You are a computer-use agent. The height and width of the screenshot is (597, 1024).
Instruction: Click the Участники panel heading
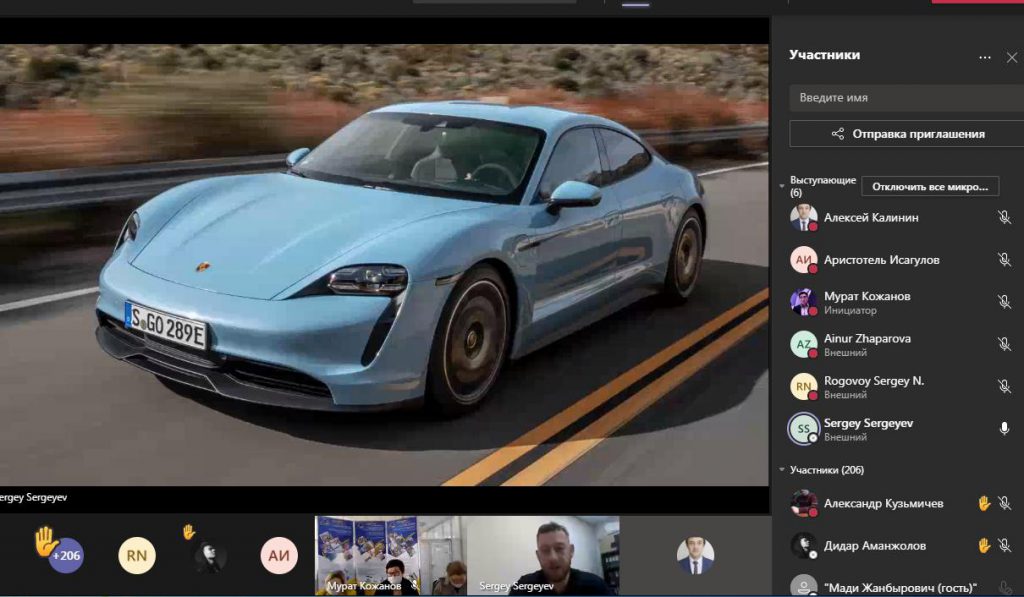pos(824,55)
